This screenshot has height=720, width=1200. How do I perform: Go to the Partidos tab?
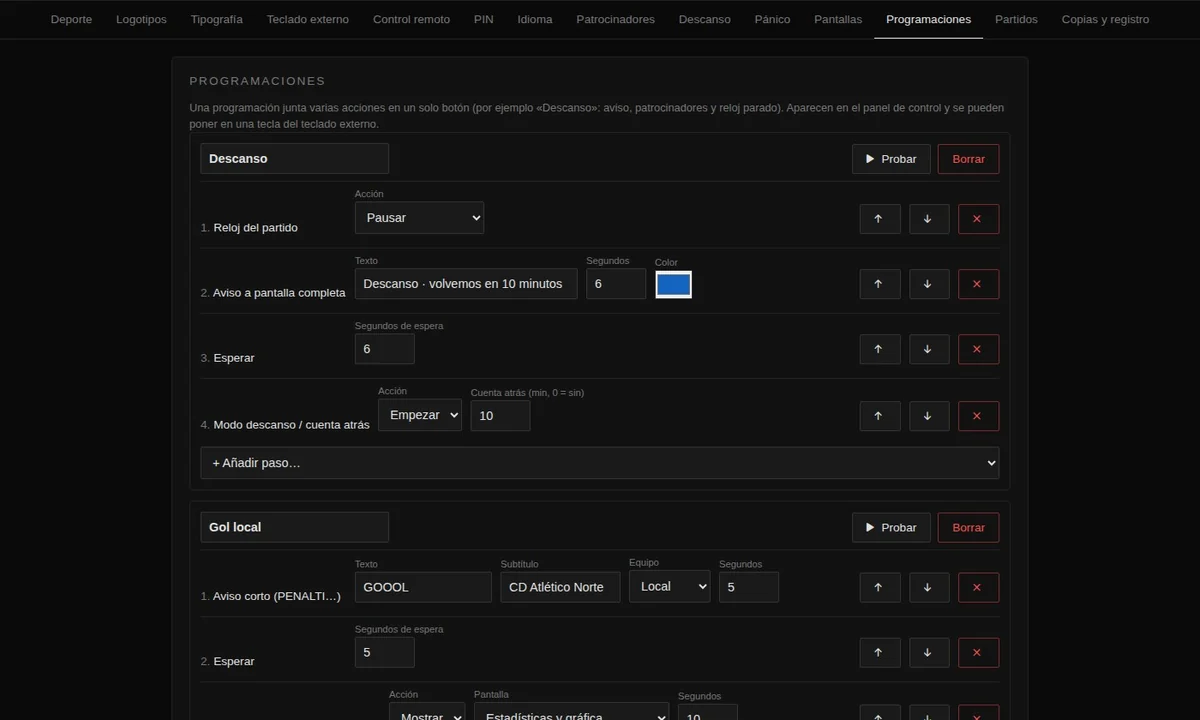point(1016,19)
